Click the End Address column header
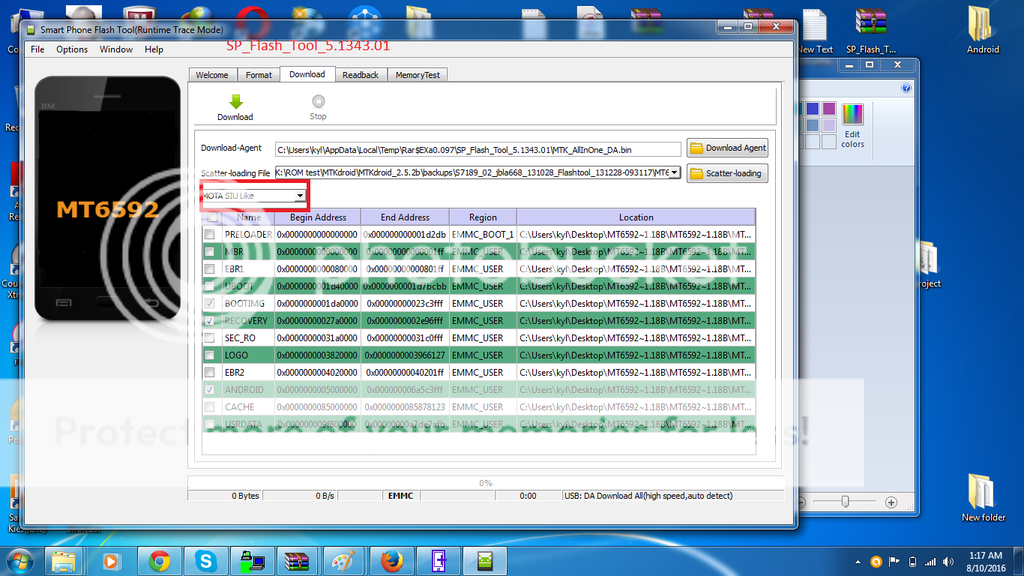 pyautogui.click(x=405, y=217)
